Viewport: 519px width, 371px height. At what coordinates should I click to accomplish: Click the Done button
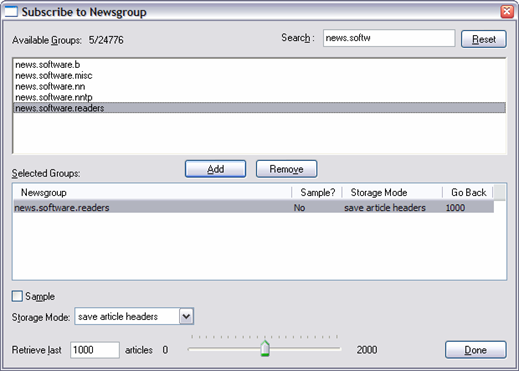tap(476, 350)
